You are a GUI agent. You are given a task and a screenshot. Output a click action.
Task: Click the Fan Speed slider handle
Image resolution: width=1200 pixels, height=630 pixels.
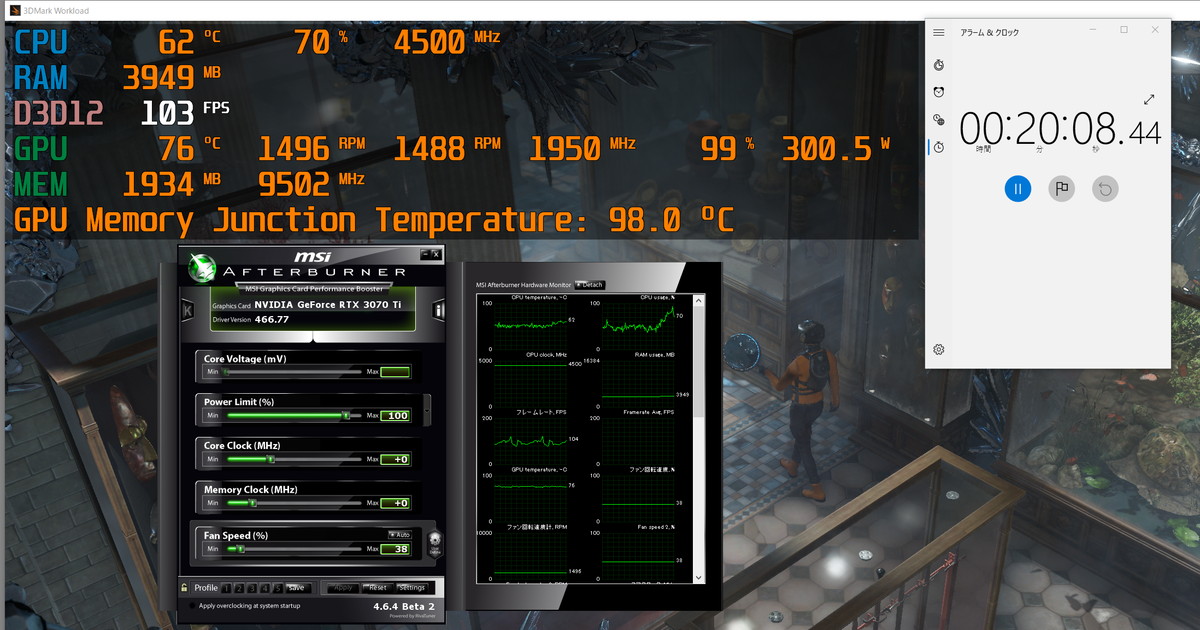pos(241,549)
